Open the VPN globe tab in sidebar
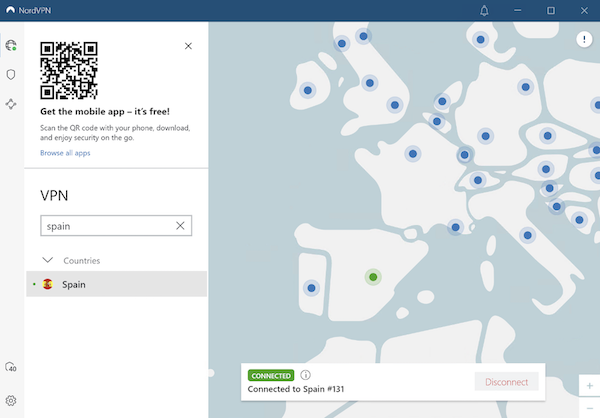The image size is (600, 418). coord(11,45)
